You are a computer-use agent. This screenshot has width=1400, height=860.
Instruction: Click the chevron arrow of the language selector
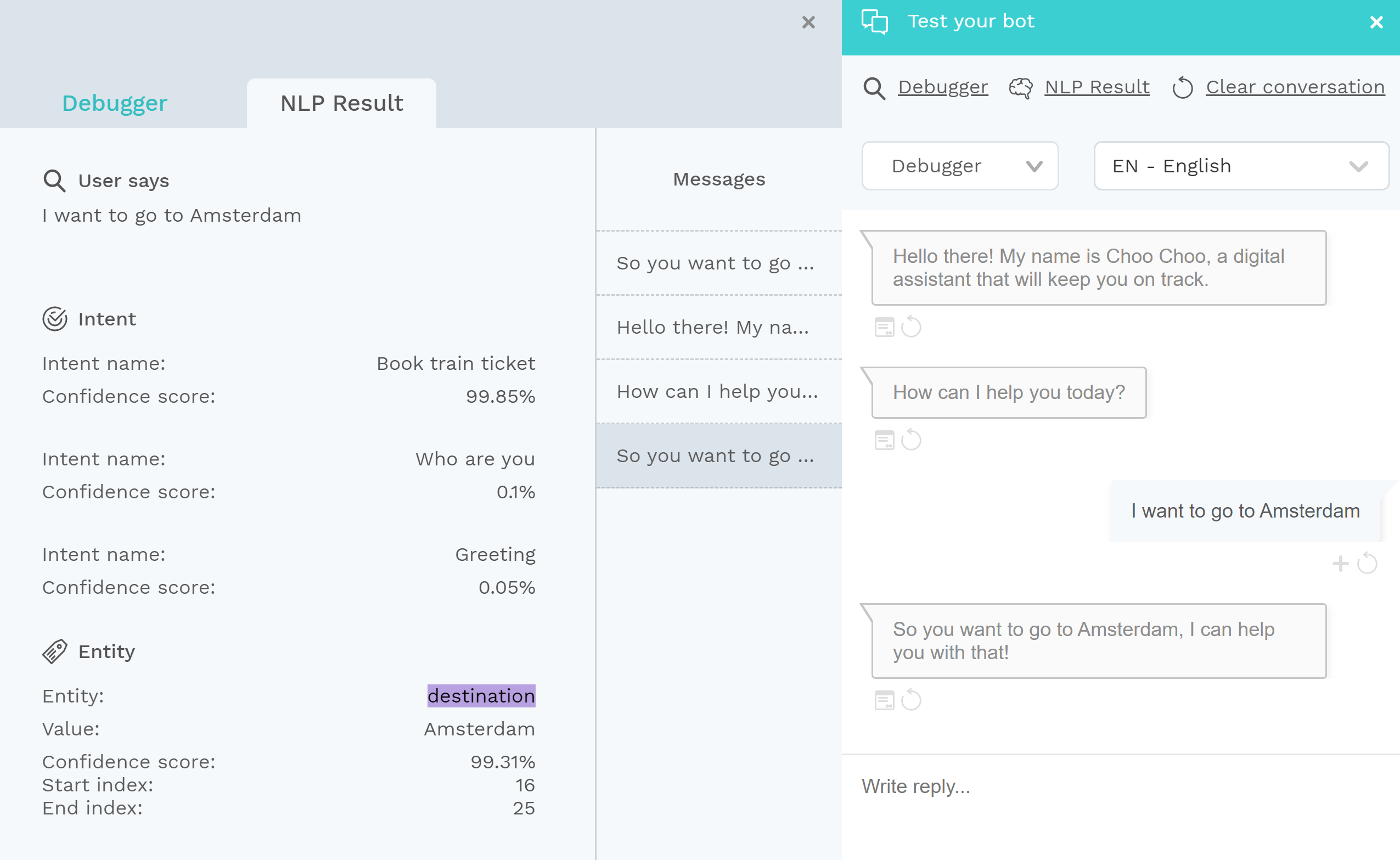point(1358,166)
